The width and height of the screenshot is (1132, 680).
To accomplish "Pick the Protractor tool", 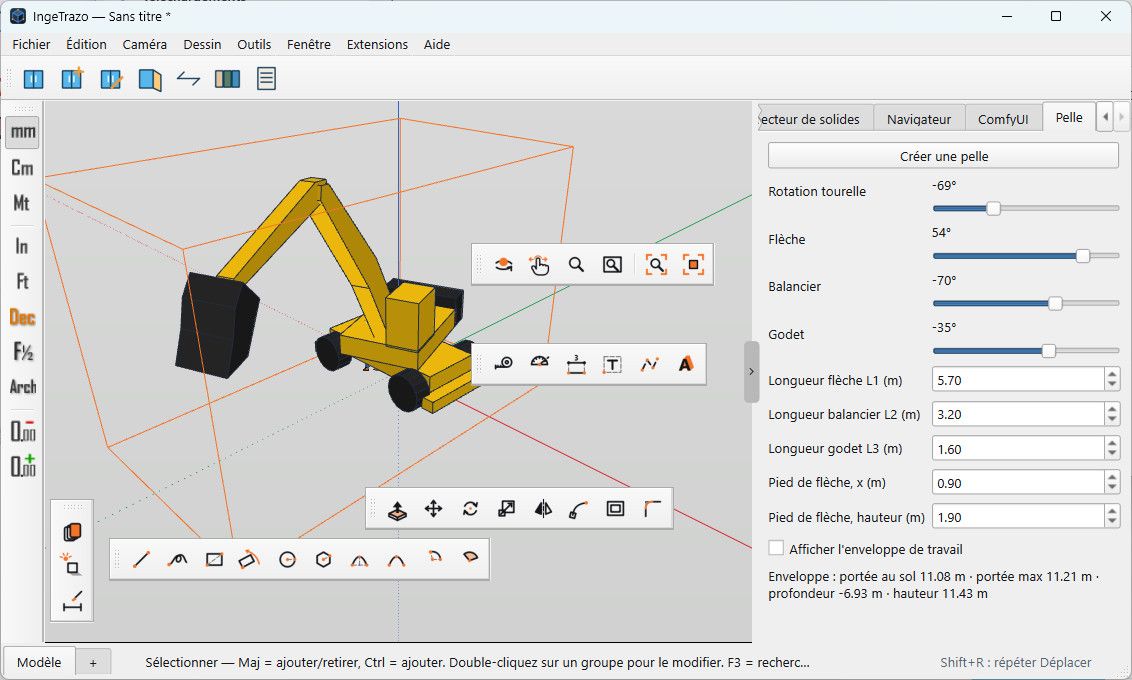I will pos(539,364).
